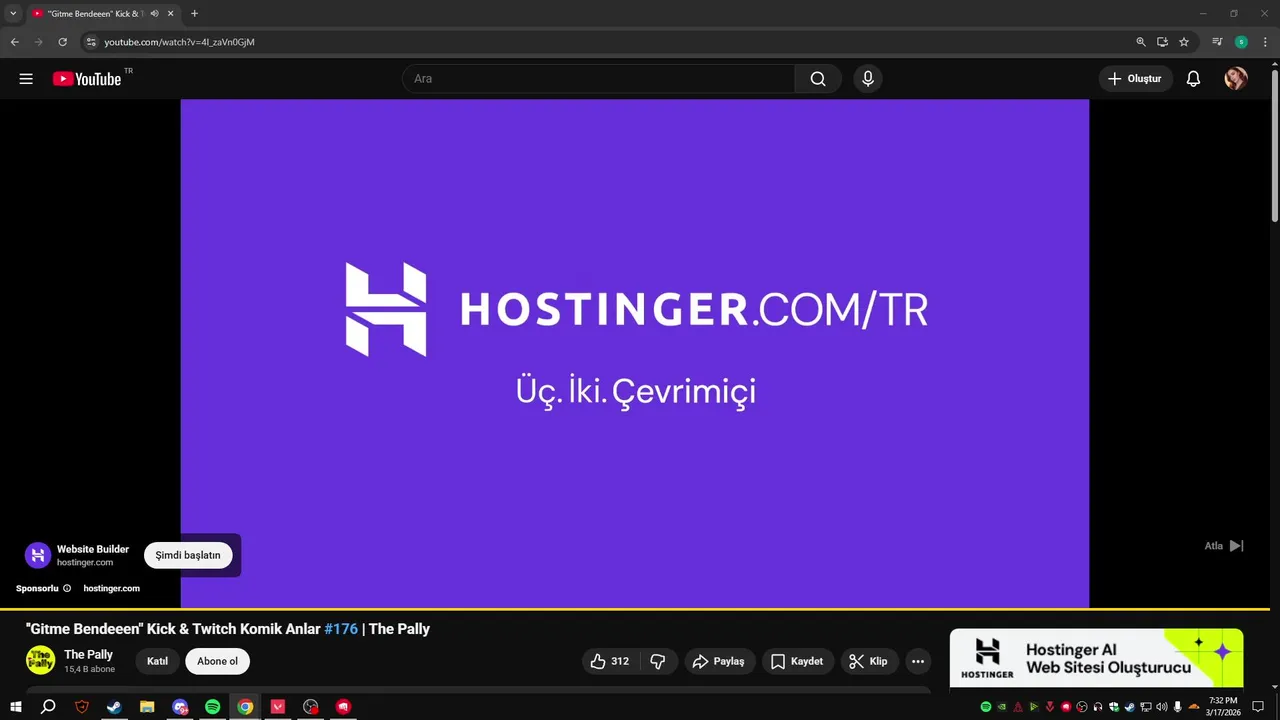This screenshot has height=720, width=1280.
Task: Click the search magnifier button
Action: tap(818, 79)
